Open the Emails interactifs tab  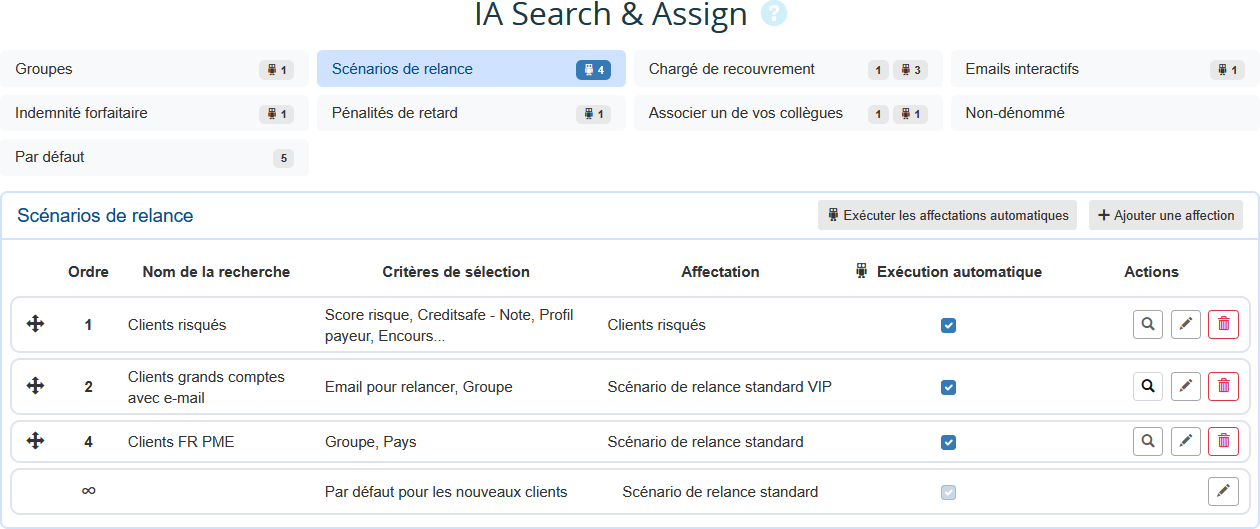pyautogui.click(x=1104, y=69)
